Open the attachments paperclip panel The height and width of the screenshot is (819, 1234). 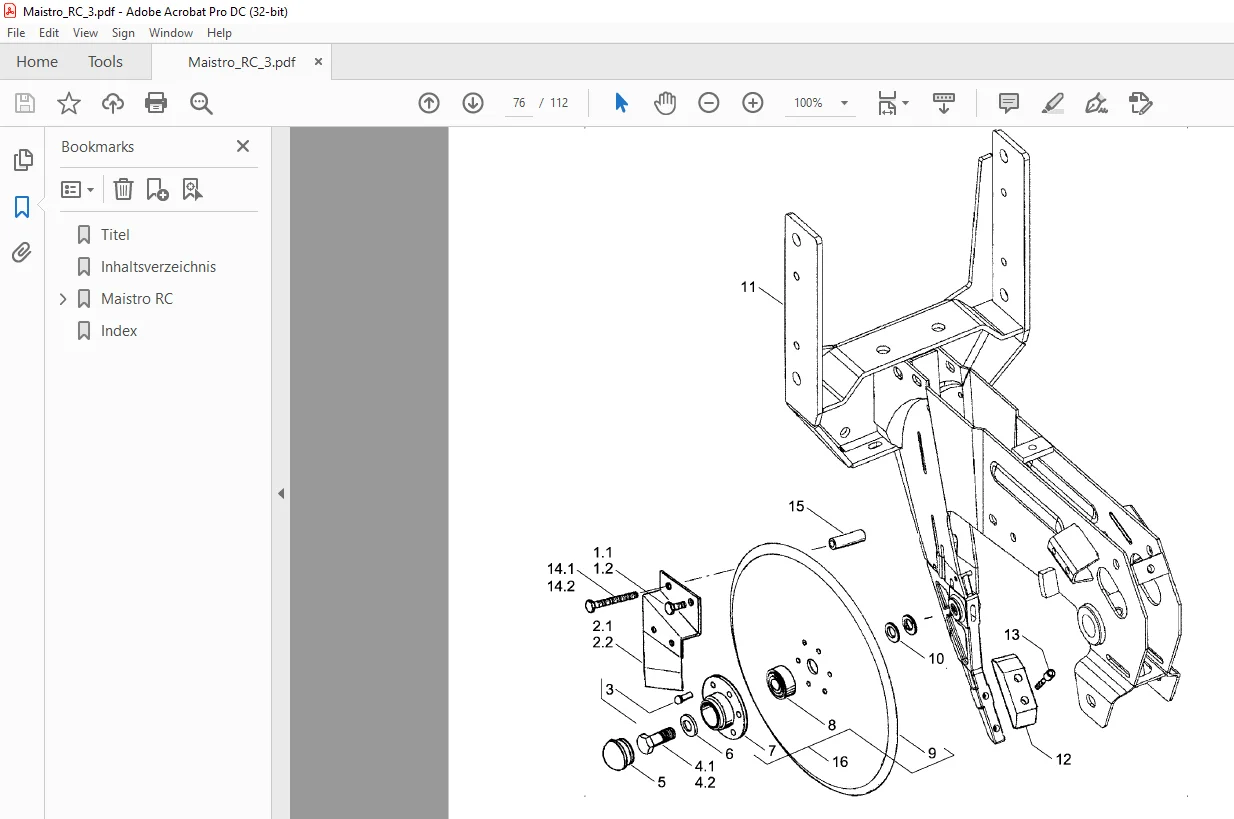pyautogui.click(x=22, y=253)
